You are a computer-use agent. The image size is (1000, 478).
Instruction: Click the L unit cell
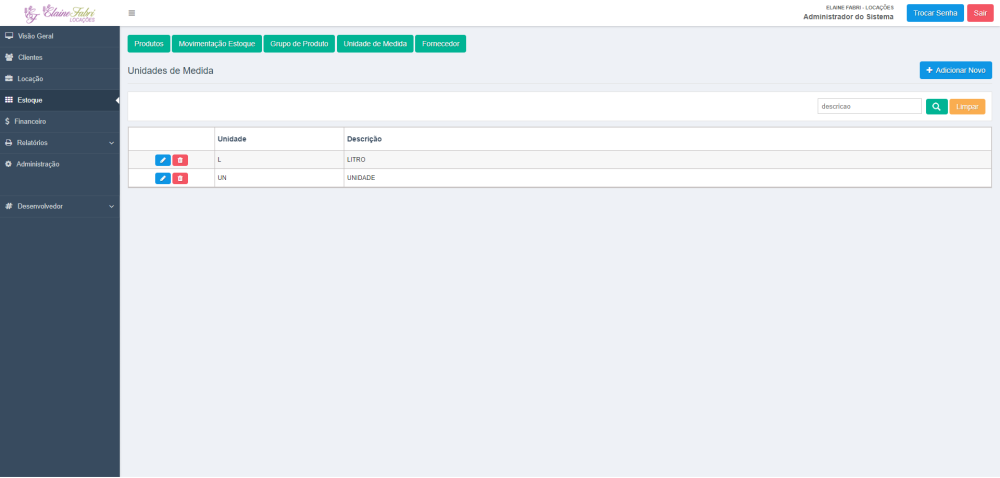[x=279, y=160]
